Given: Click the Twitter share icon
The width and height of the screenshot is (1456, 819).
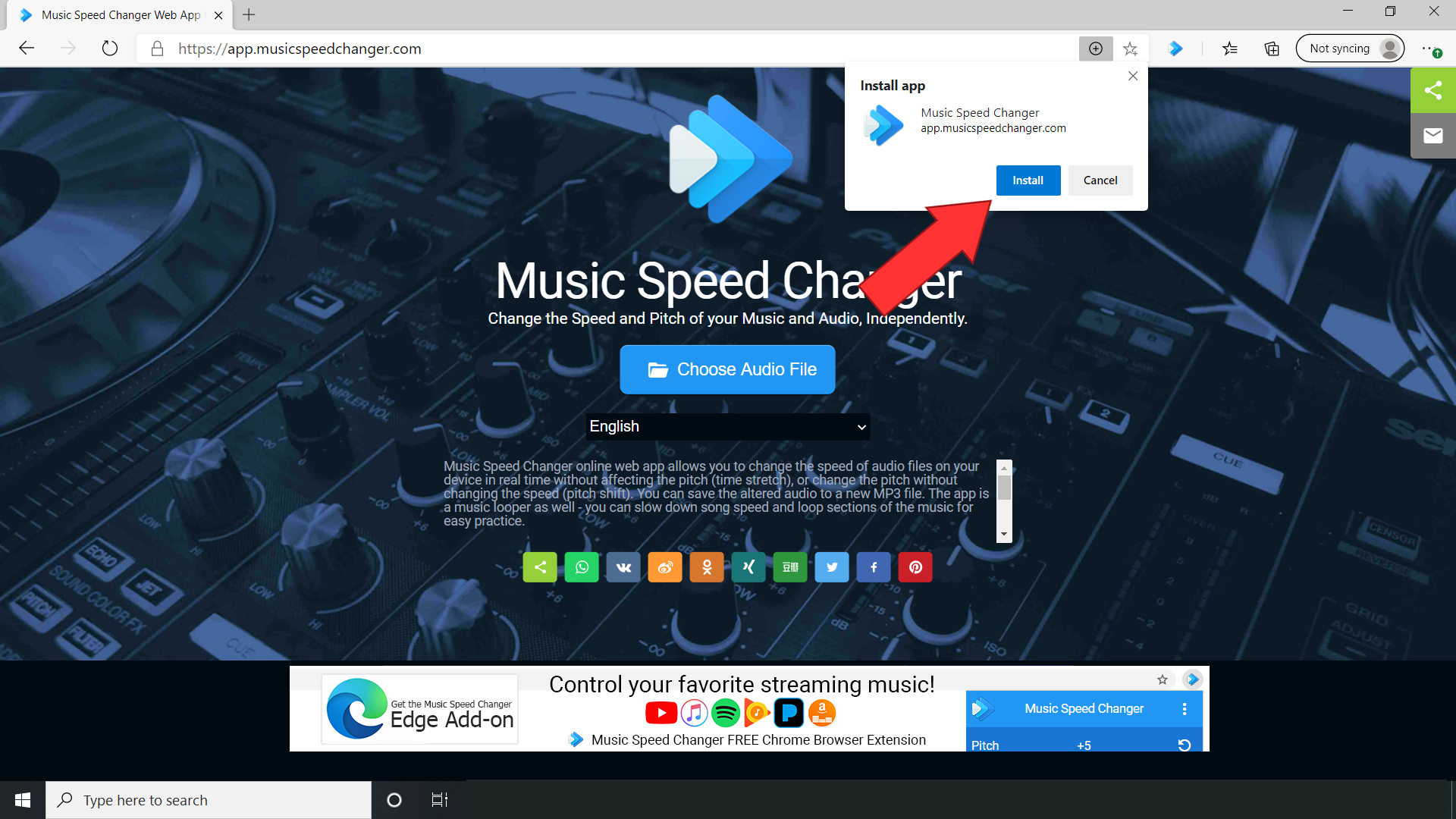Looking at the screenshot, I should tap(832, 567).
